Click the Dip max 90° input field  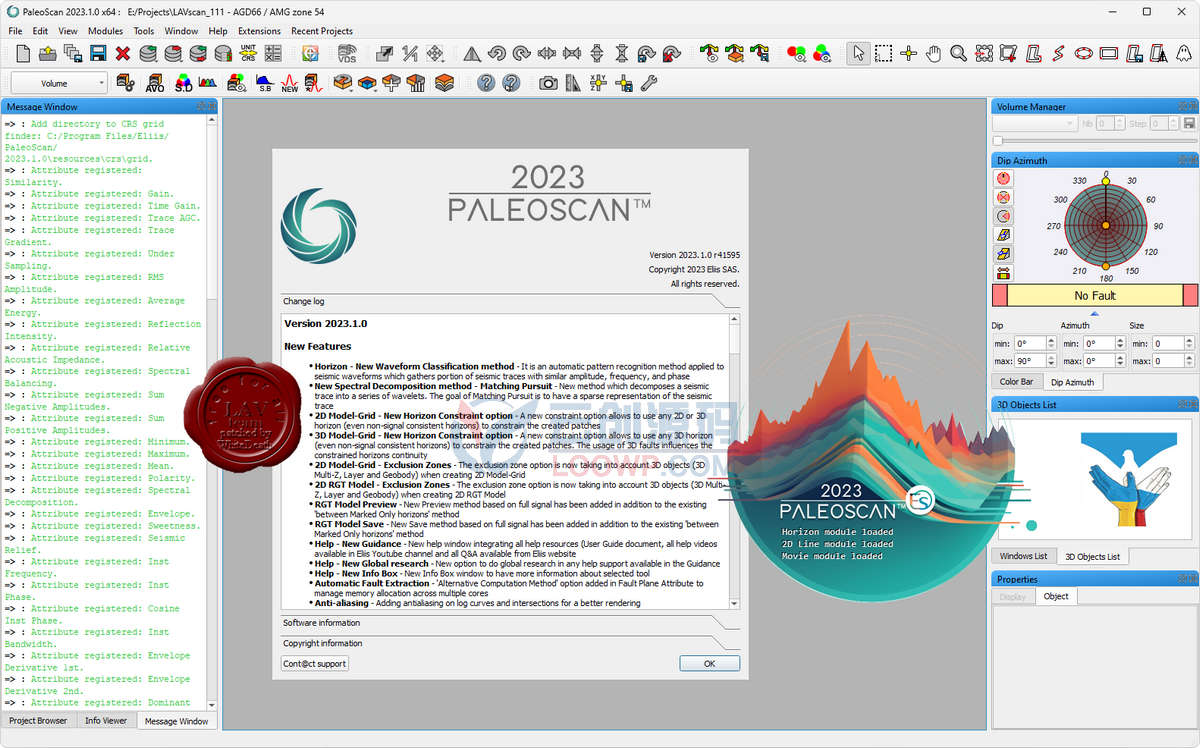1031,361
